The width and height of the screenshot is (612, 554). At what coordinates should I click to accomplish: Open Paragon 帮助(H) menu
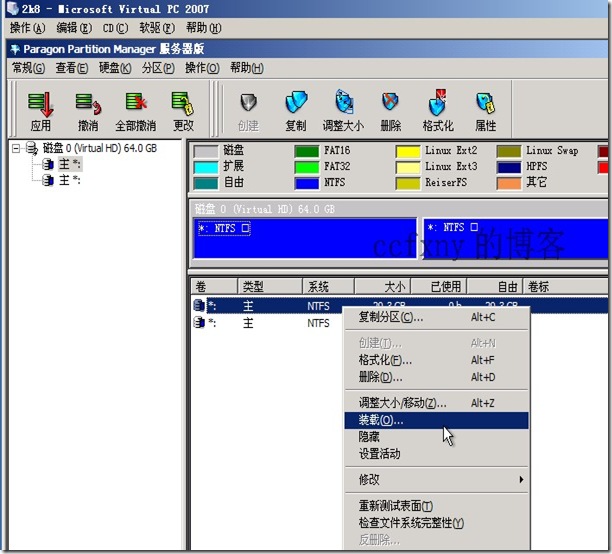[x=247, y=68]
